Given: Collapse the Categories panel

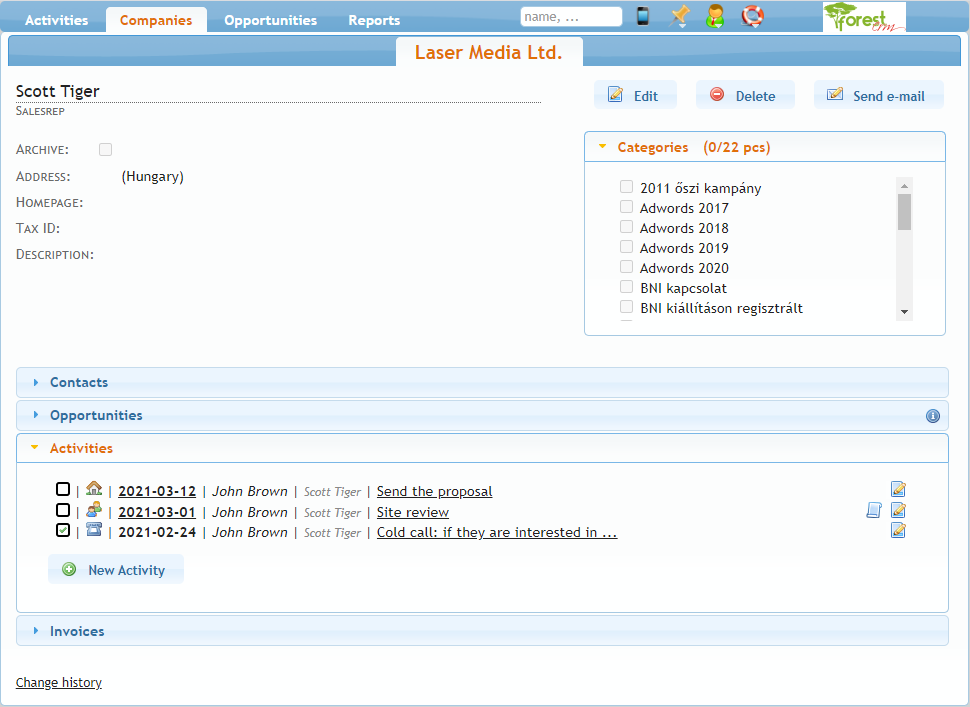Looking at the screenshot, I should 652,147.
